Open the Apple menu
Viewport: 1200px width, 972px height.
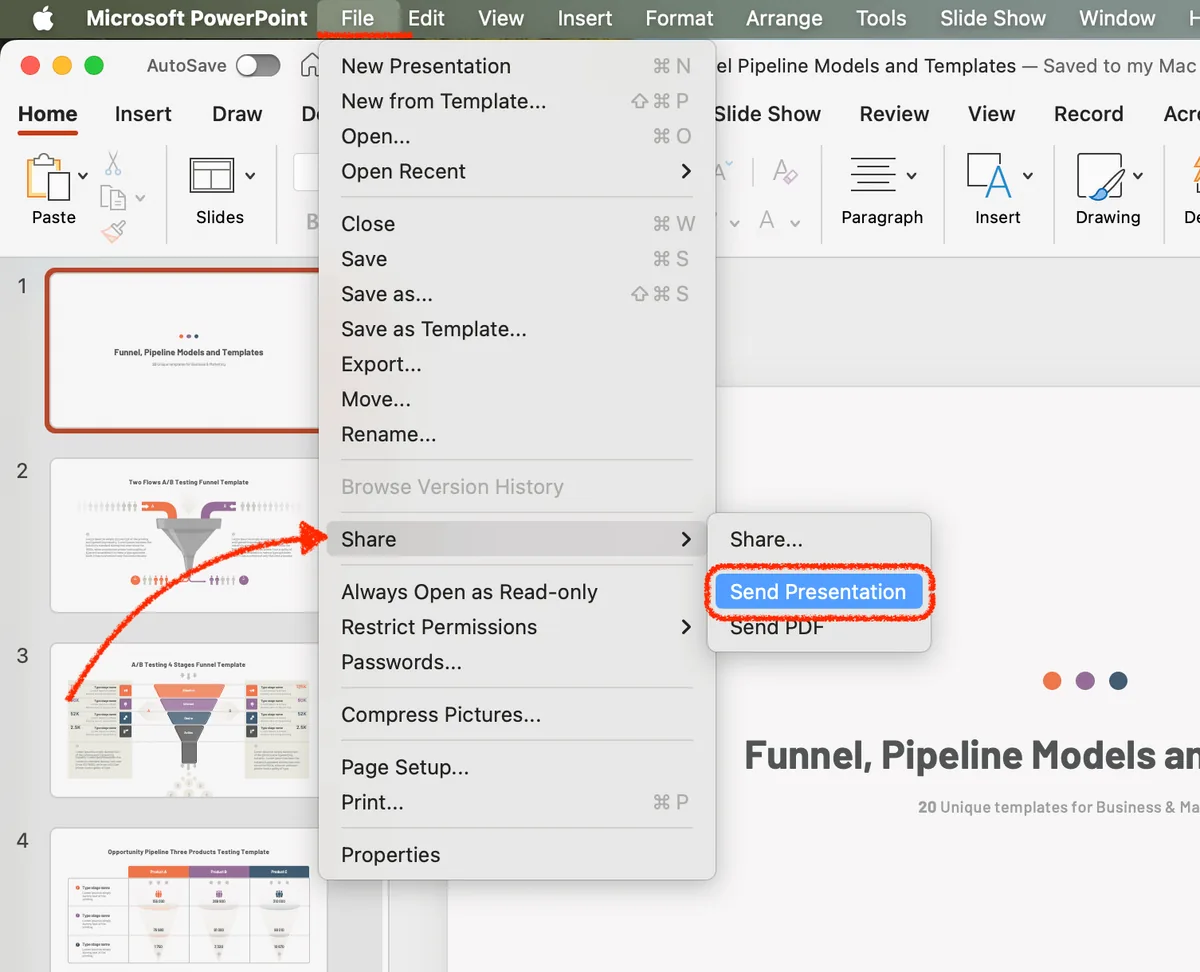click(x=43, y=18)
